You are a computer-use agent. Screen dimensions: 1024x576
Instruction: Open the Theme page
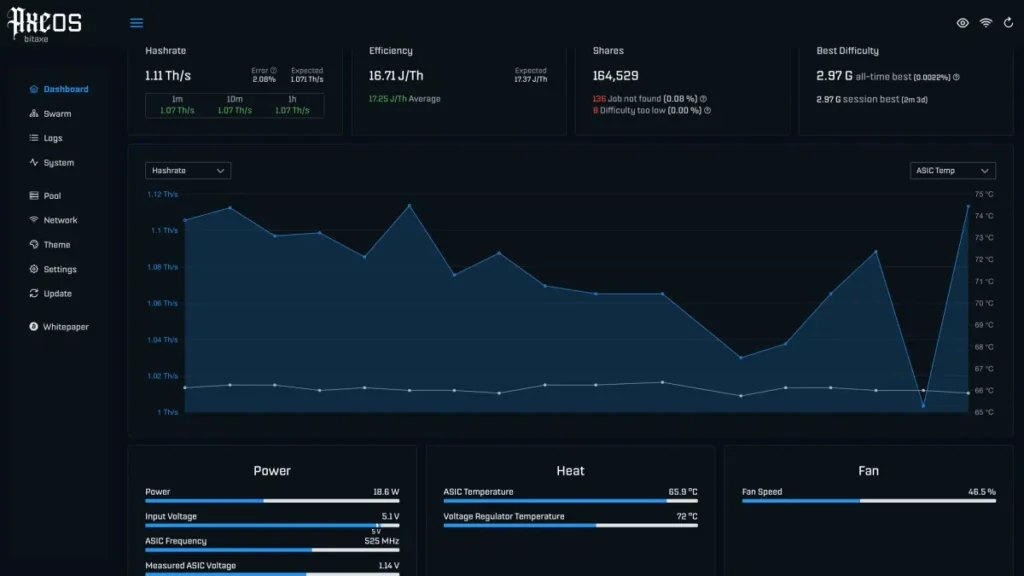point(57,245)
